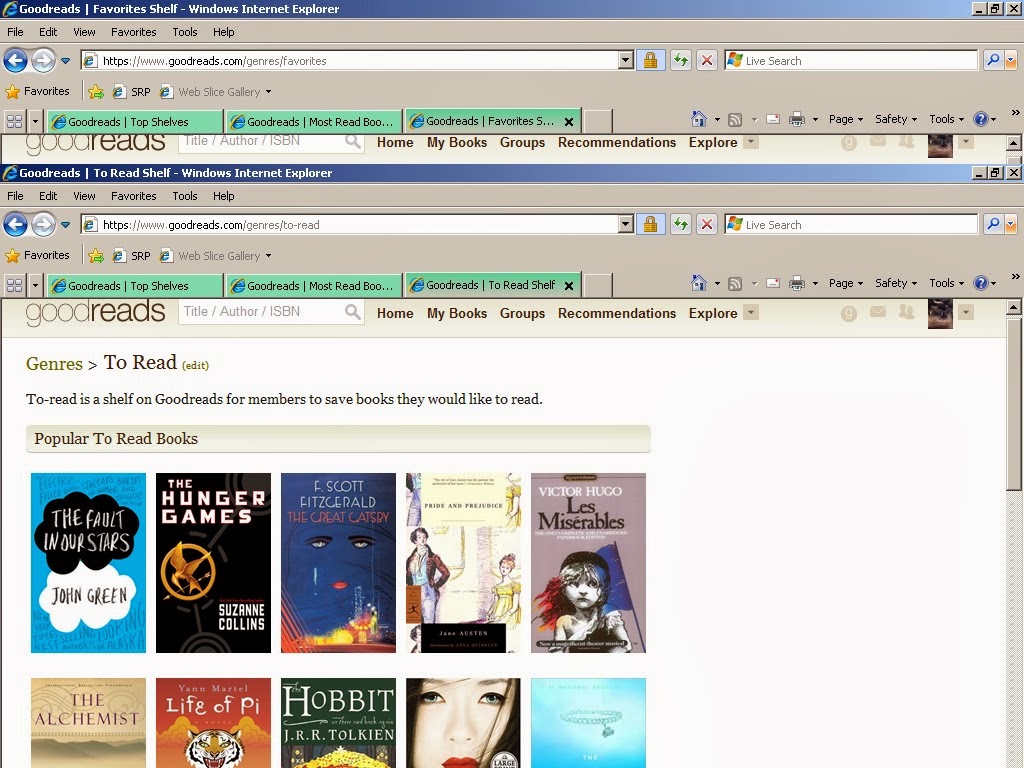Click Add to Favorites Bar star in To Read window

[96, 255]
